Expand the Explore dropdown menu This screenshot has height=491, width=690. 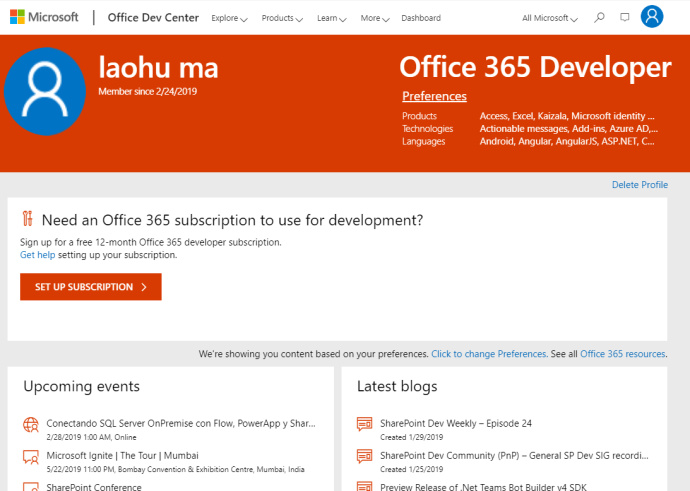coord(229,18)
